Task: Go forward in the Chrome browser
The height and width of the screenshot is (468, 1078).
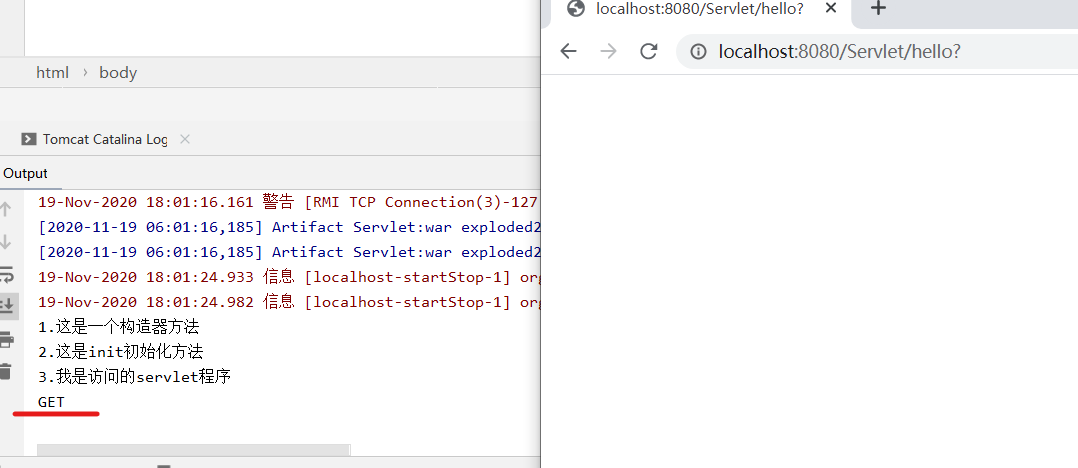Action: tap(608, 51)
